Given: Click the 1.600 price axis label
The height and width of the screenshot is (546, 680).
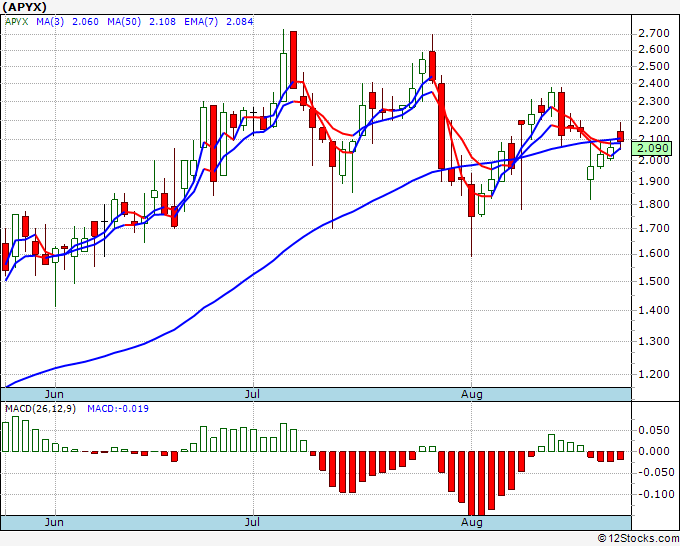Looking at the screenshot, I should [654, 253].
